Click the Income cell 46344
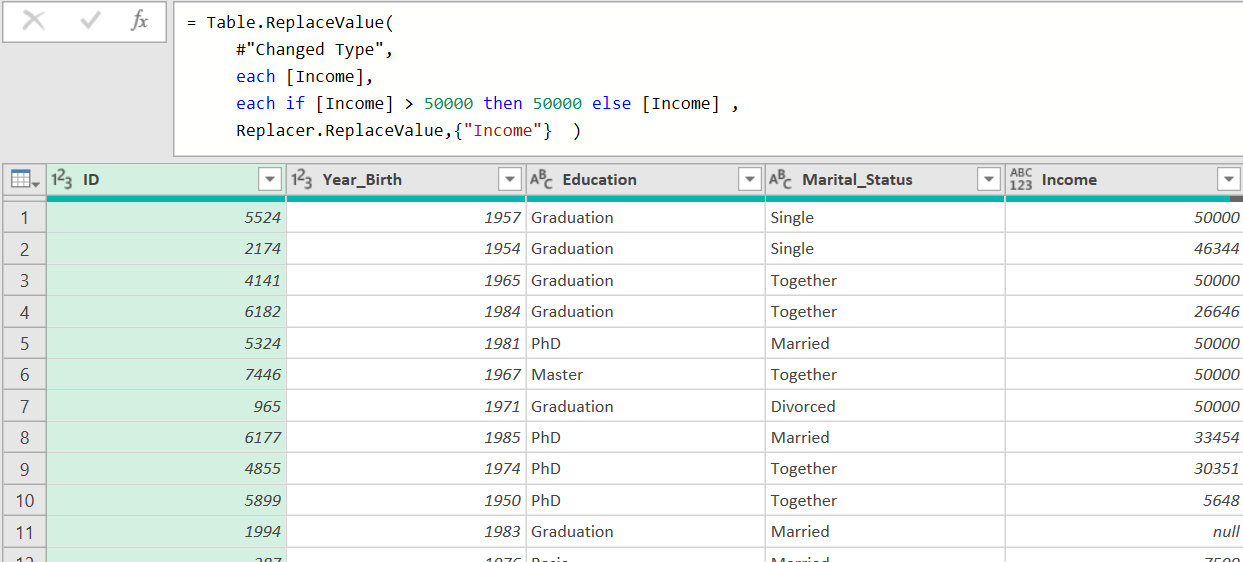 [x=1124, y=248]
